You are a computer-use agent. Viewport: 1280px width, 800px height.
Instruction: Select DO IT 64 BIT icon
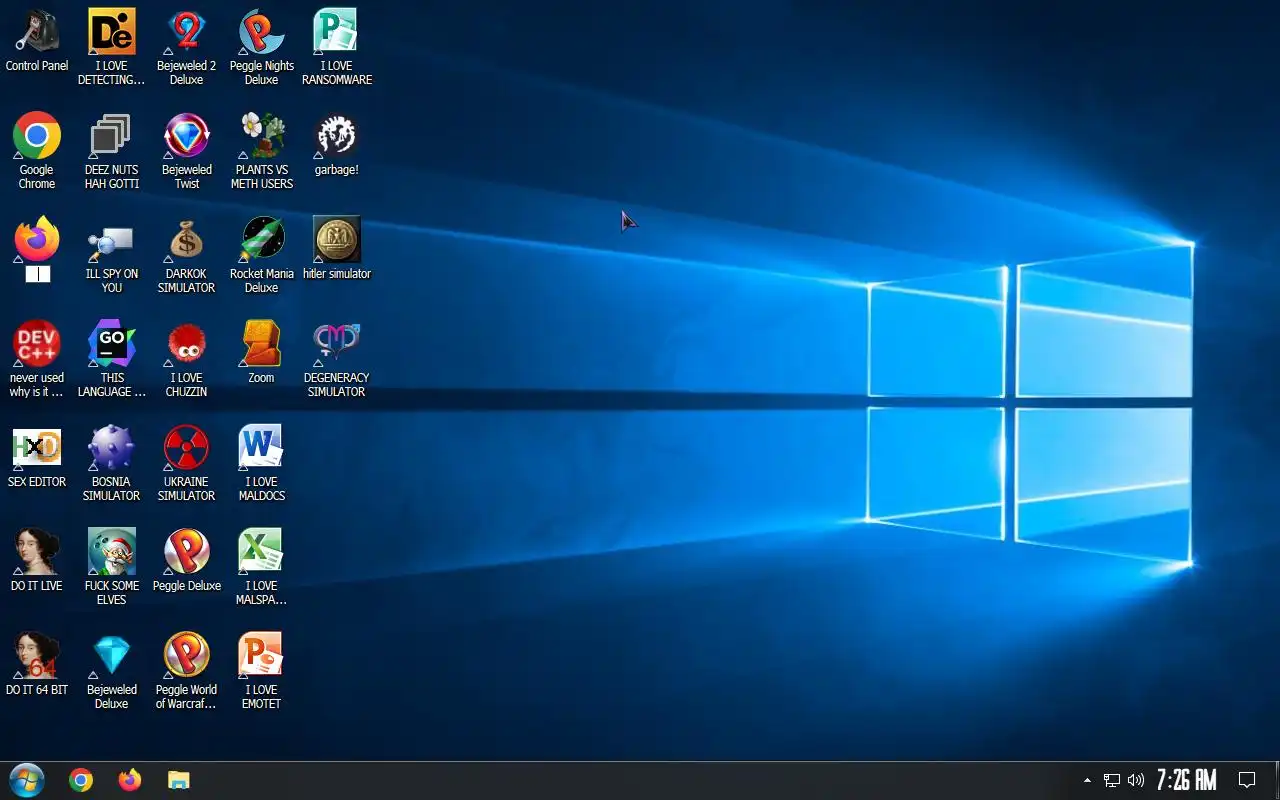[37, 656]
